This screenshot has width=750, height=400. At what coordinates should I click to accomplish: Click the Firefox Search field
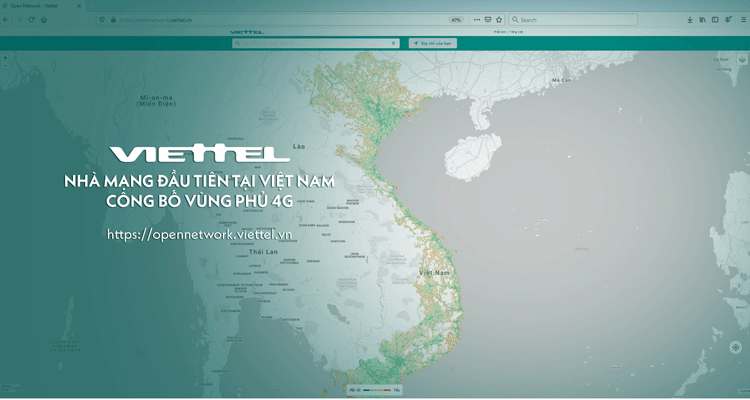(x=573, y=20)
